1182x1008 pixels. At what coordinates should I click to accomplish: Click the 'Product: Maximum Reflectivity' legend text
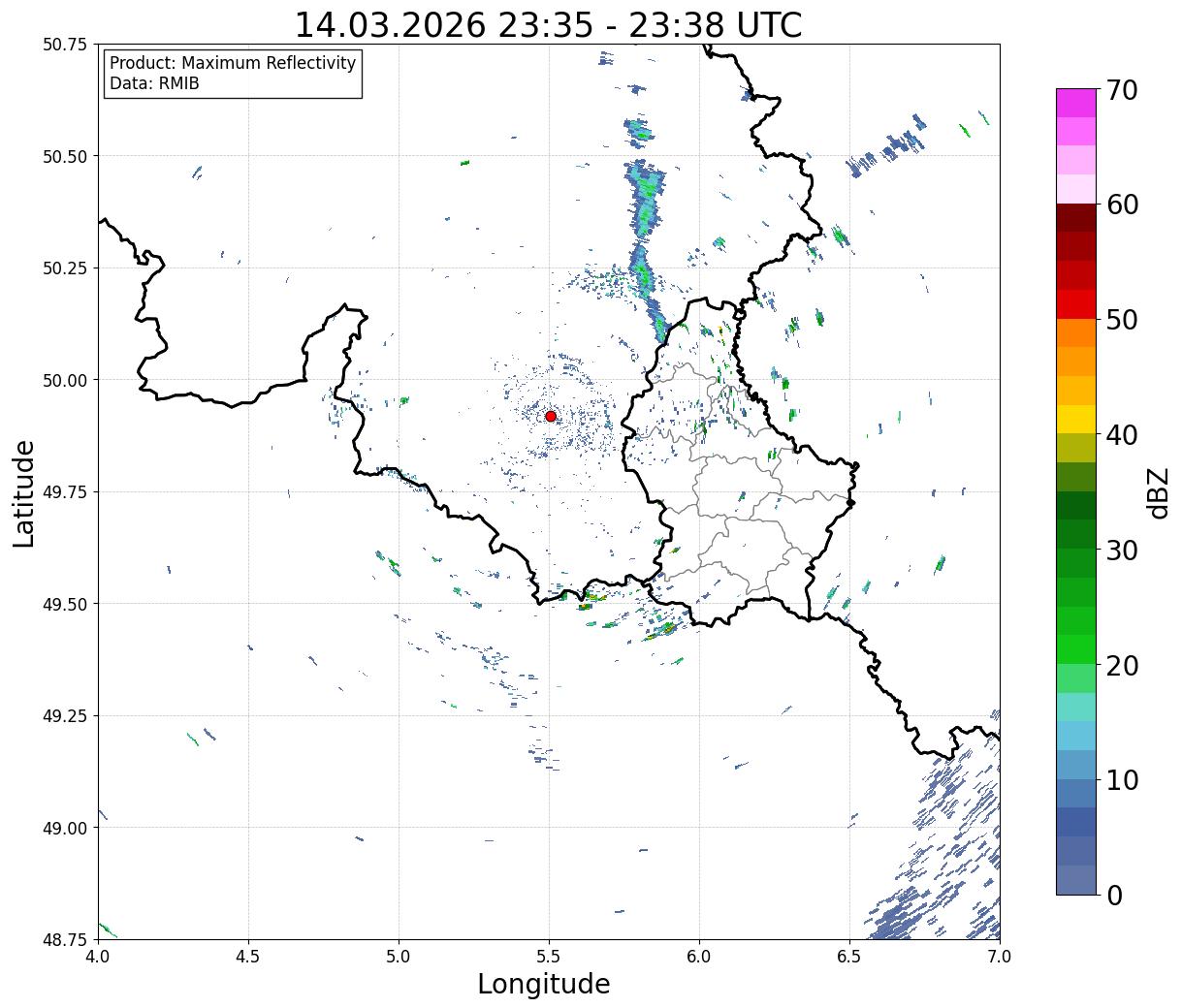pyautogui.click(x=233, y=63)
